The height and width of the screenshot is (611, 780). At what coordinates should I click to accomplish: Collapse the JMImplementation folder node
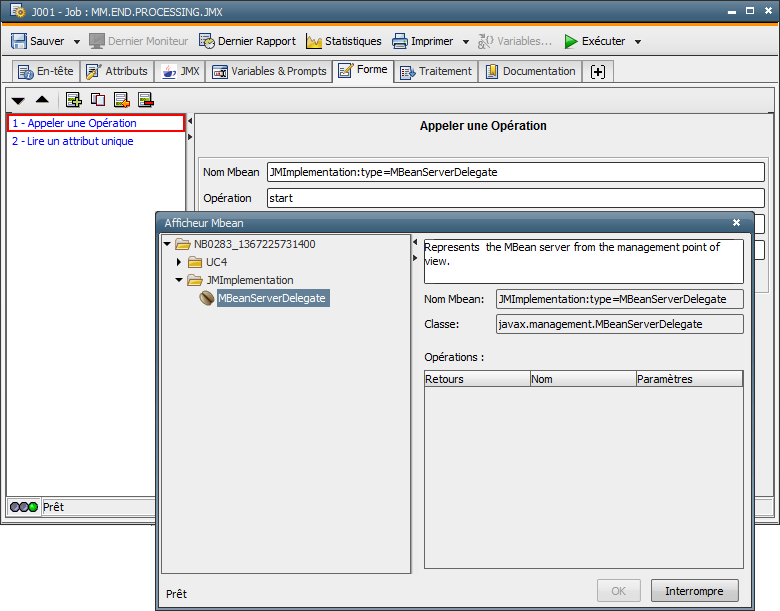click(181, 280)
